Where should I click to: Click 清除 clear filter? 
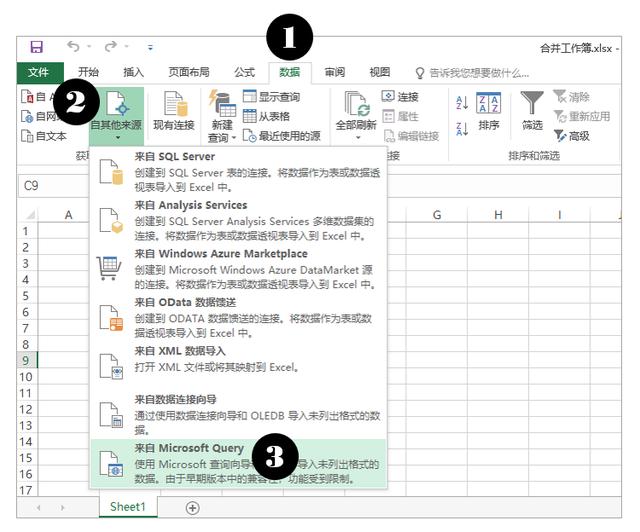[x=571, y=97]
